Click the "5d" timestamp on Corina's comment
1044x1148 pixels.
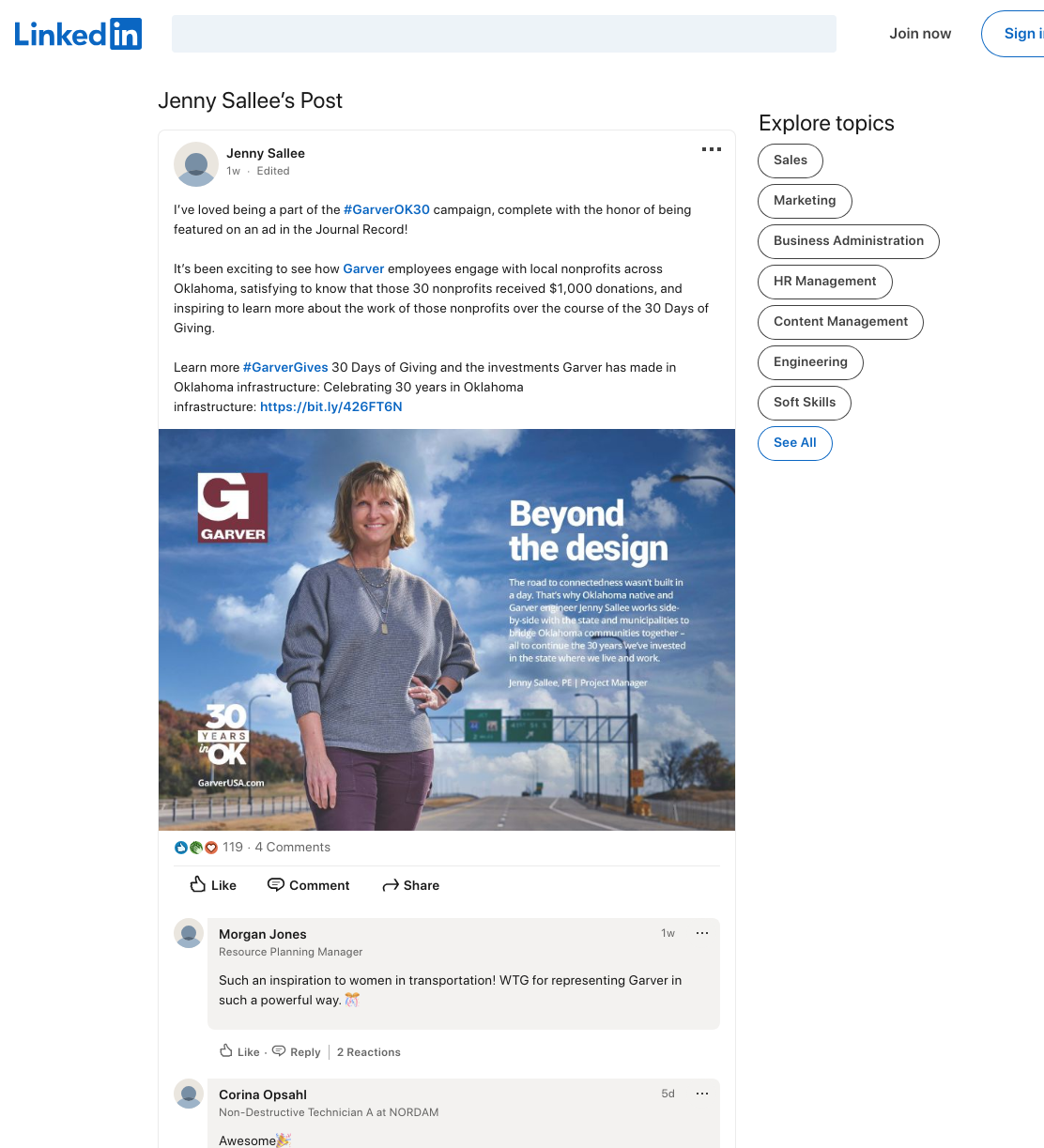click(668, 1094)
